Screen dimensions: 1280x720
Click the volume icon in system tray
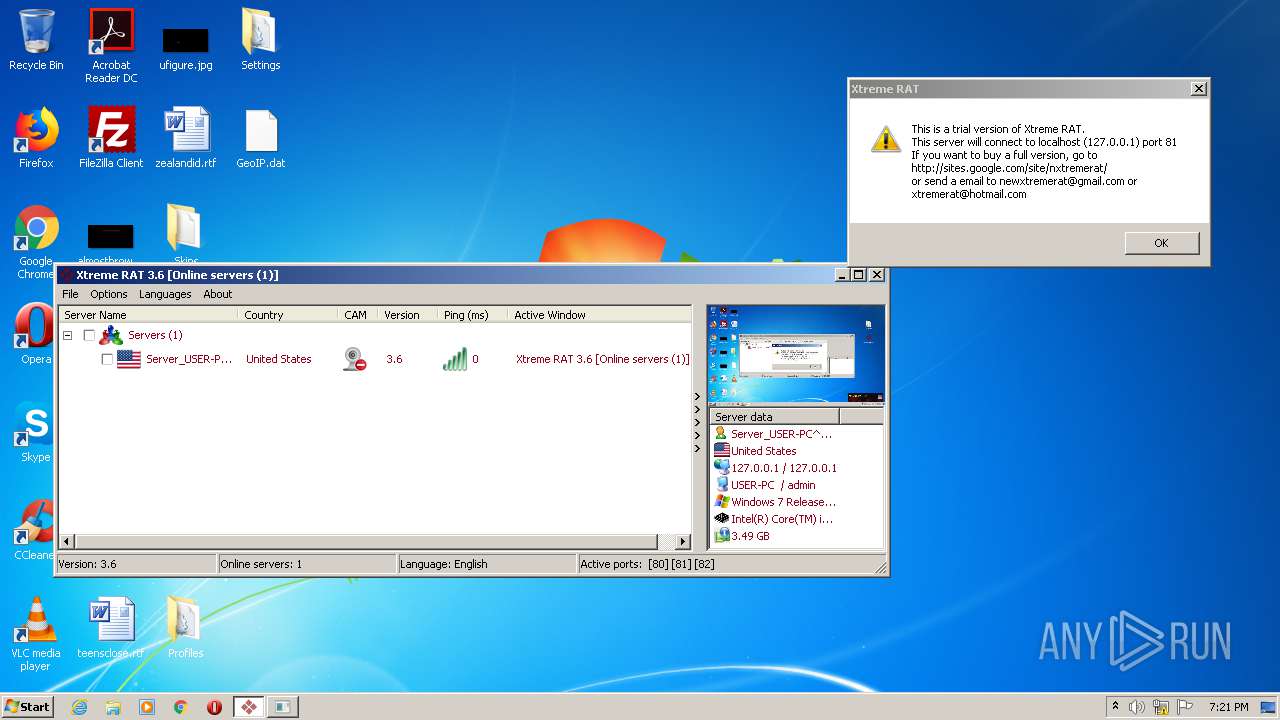coord(1137,707)
